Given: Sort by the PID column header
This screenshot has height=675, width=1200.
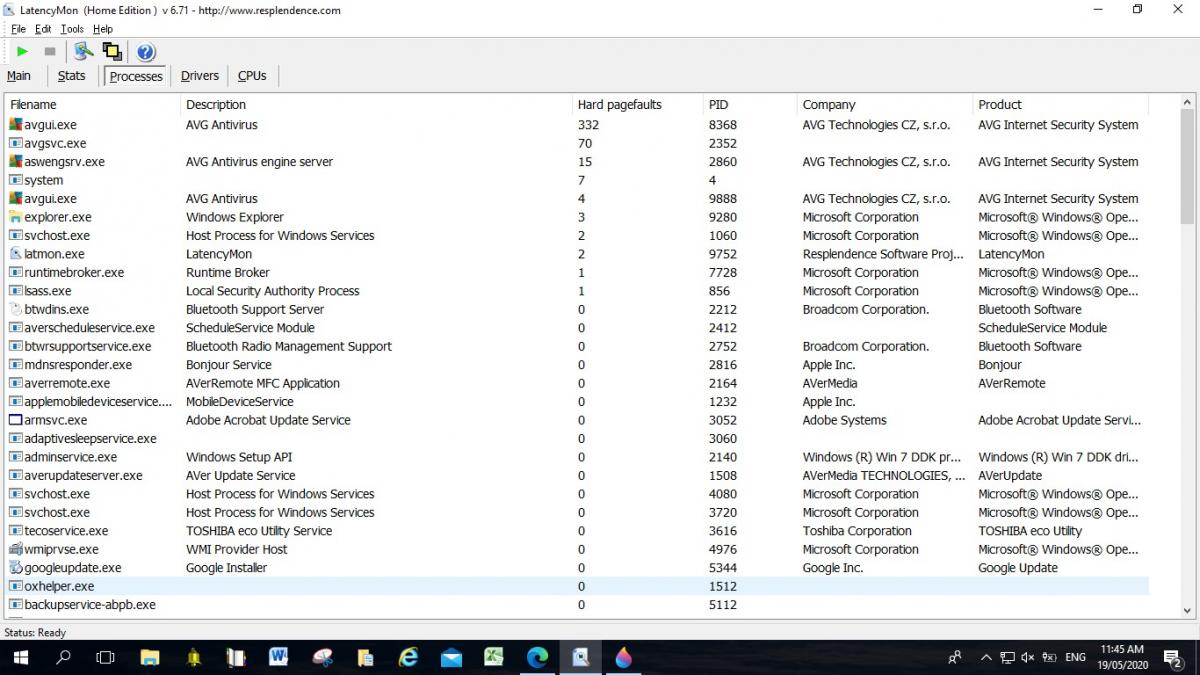Looking at the screenshot, I should (750, 104).
